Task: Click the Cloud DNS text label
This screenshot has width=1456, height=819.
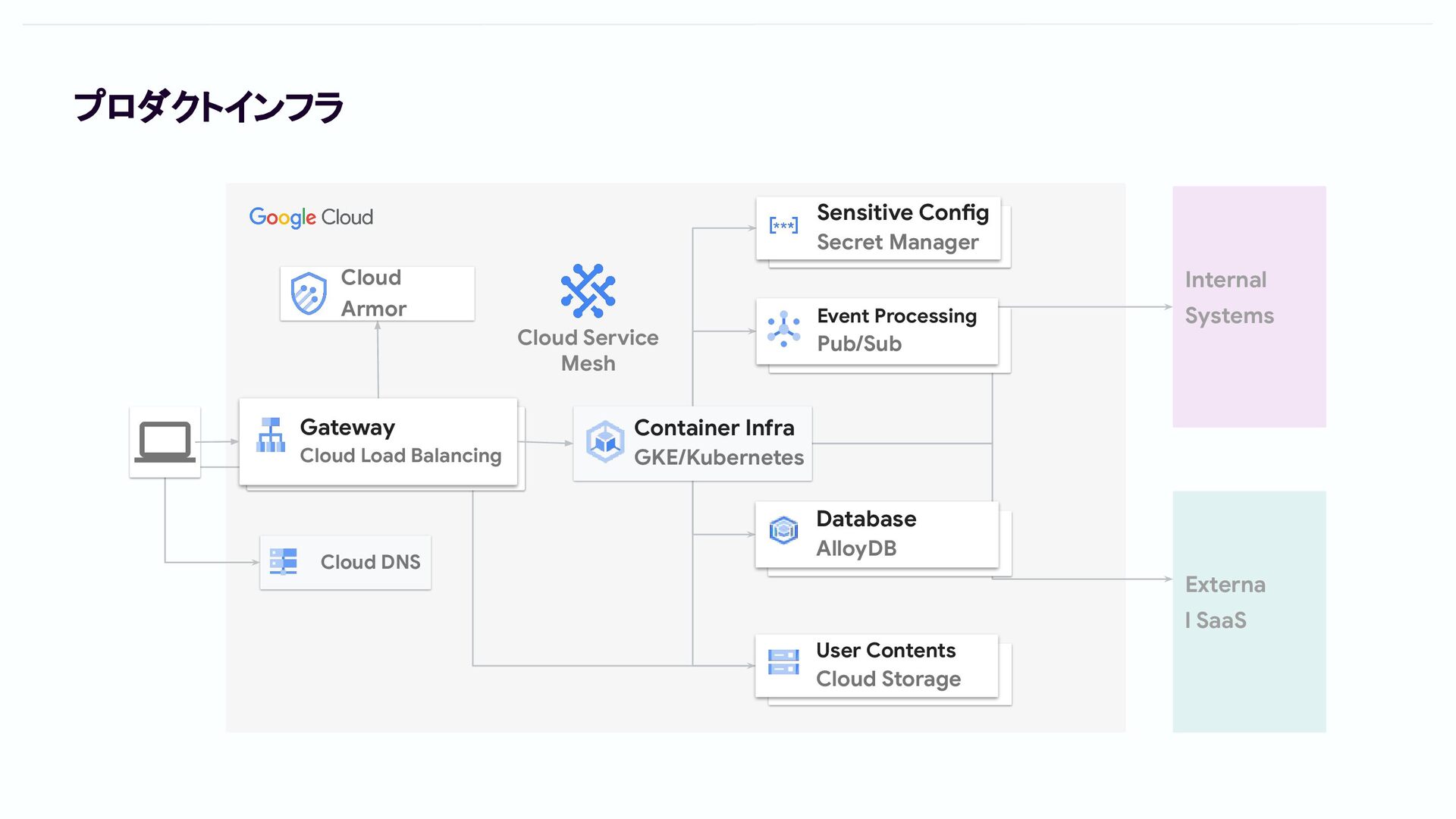Action: click(x=370, y=562)
